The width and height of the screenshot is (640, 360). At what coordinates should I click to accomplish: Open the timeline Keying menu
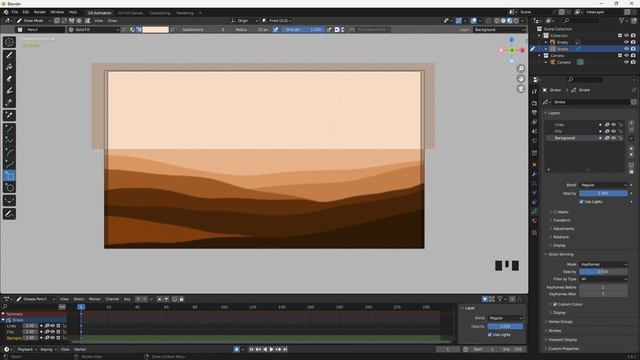click(48, 349)
